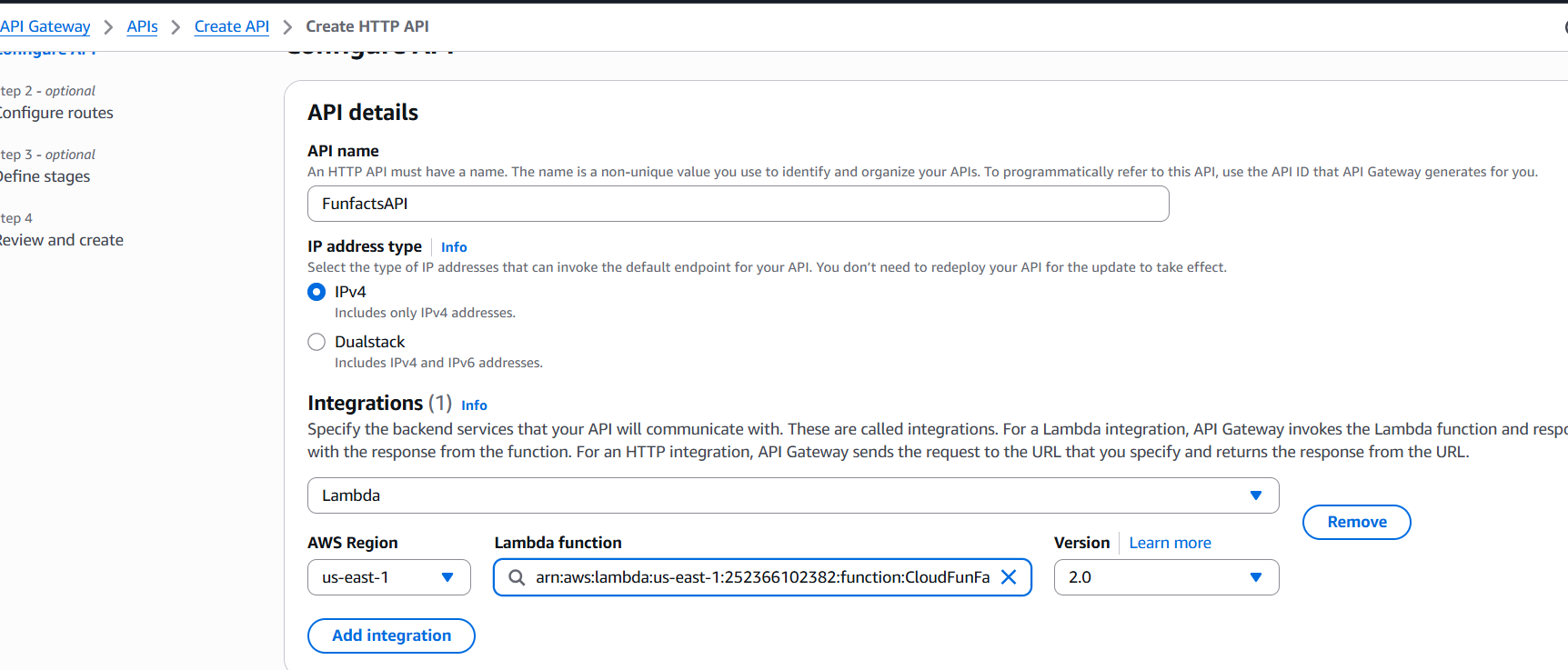Open the Learn more link beside Version
This screenshot has height=670, width=1568.
pos(1170,543)
